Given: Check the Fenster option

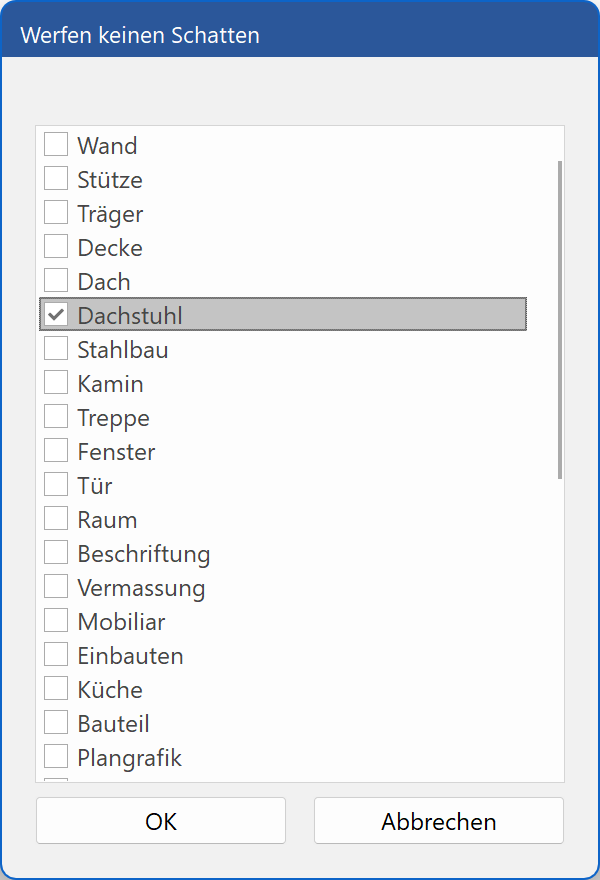Looking at the screenshot, I should (56, 451).
